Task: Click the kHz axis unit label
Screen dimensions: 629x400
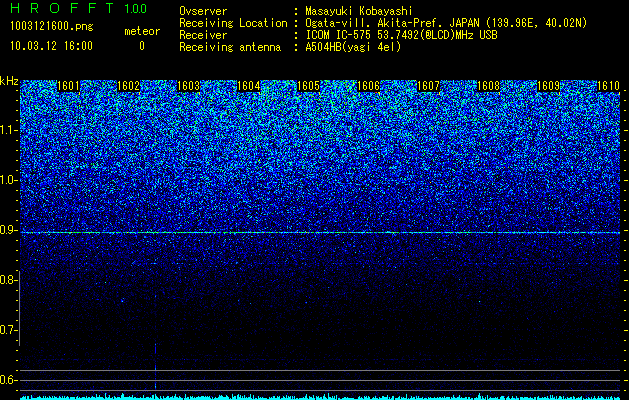Action: pyautogui.click(x=9, y=81)
